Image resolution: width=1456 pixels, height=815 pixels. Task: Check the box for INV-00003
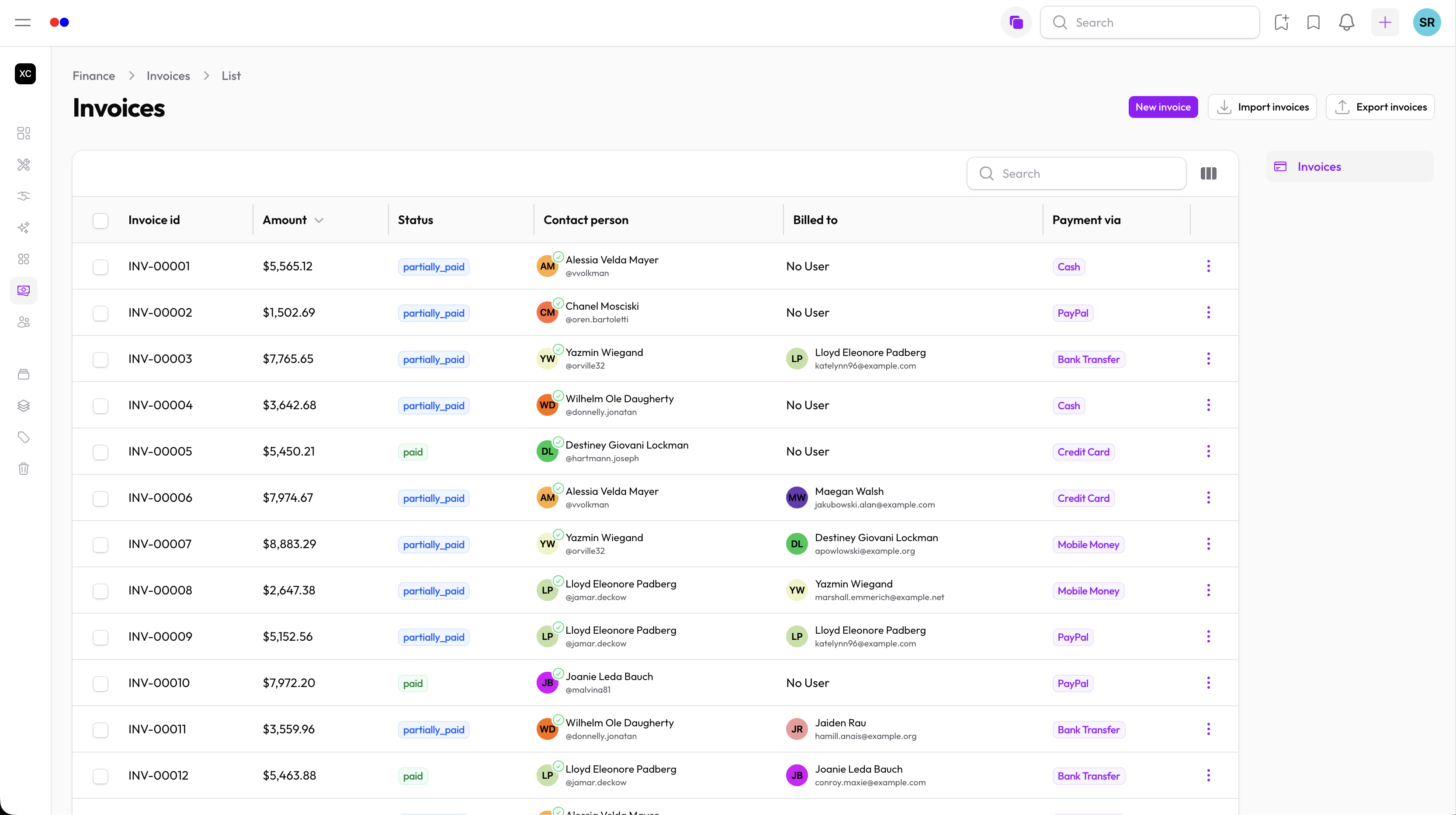tap(101, 359)
